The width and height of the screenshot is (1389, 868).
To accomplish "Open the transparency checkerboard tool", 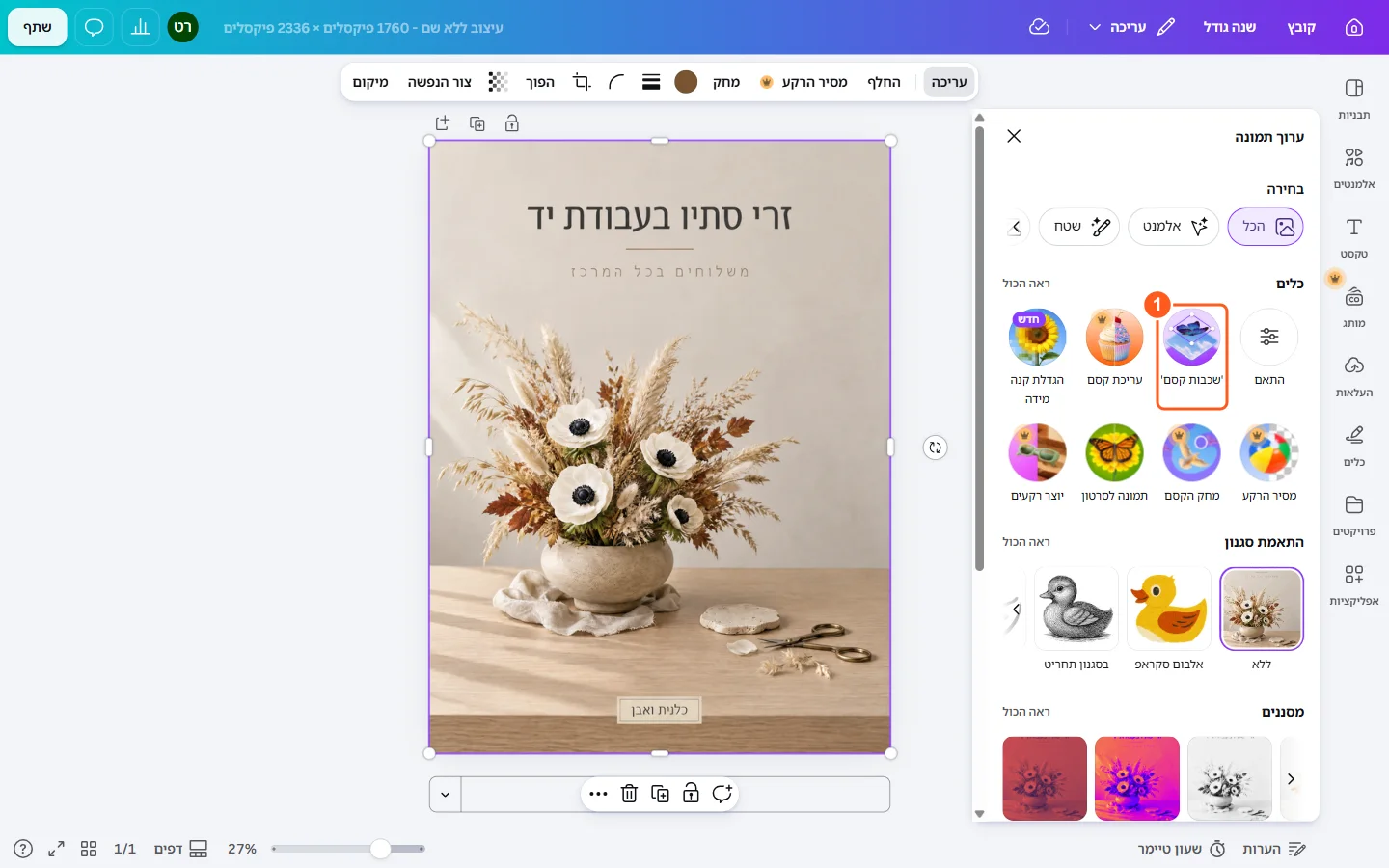I will [498, 82].
